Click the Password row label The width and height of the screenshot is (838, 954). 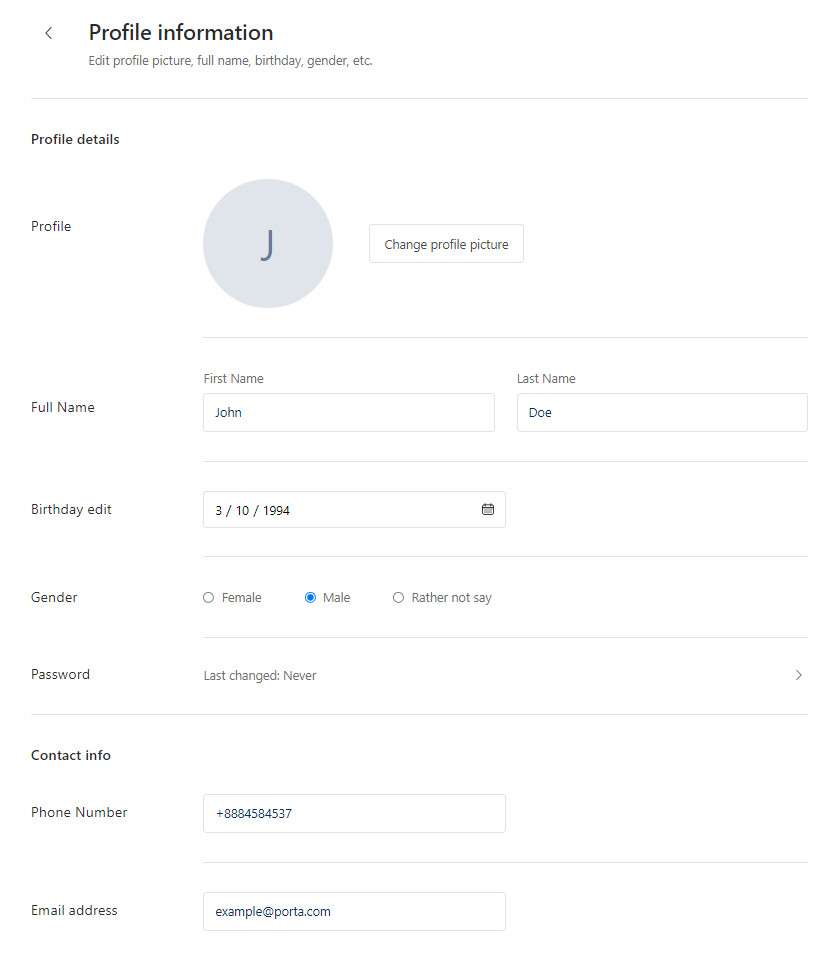click(x=60, y=674)
